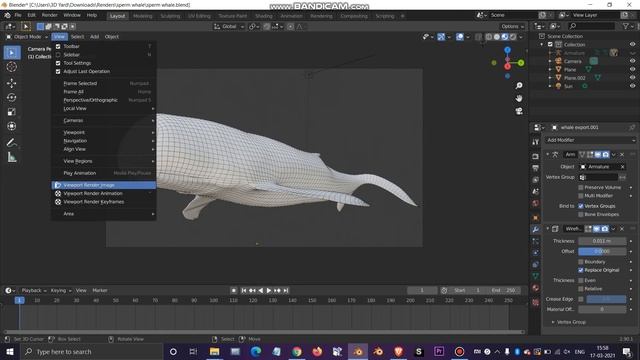Disable Vertex Groups bind checkbox
Screen dimensions: 640x360
pos(581,206)
